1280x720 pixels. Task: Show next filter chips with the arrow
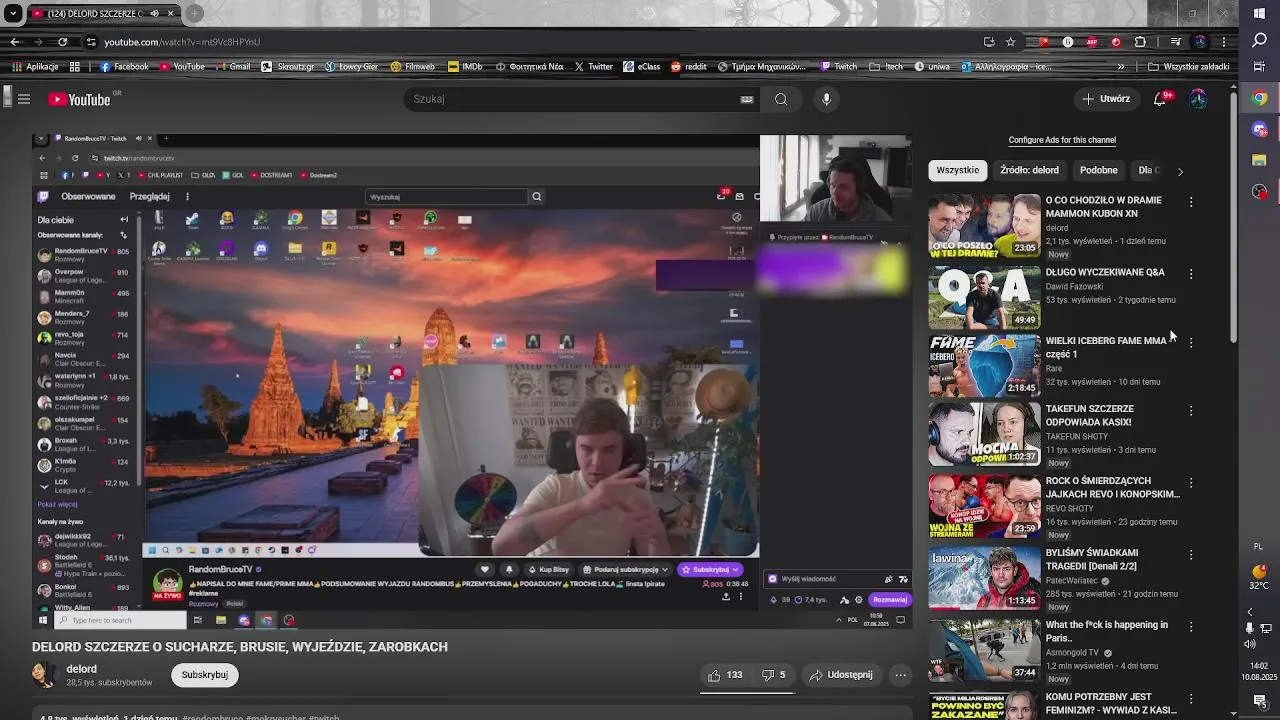(1180, 171)
